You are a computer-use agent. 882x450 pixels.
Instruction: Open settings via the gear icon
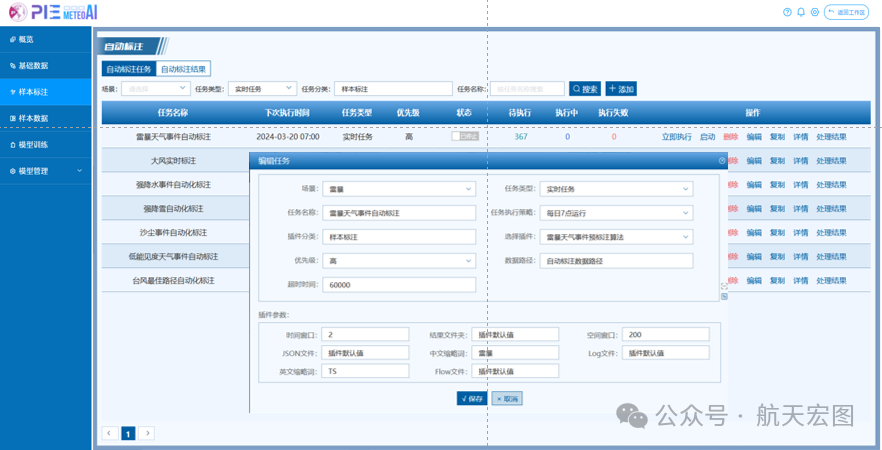815,12
